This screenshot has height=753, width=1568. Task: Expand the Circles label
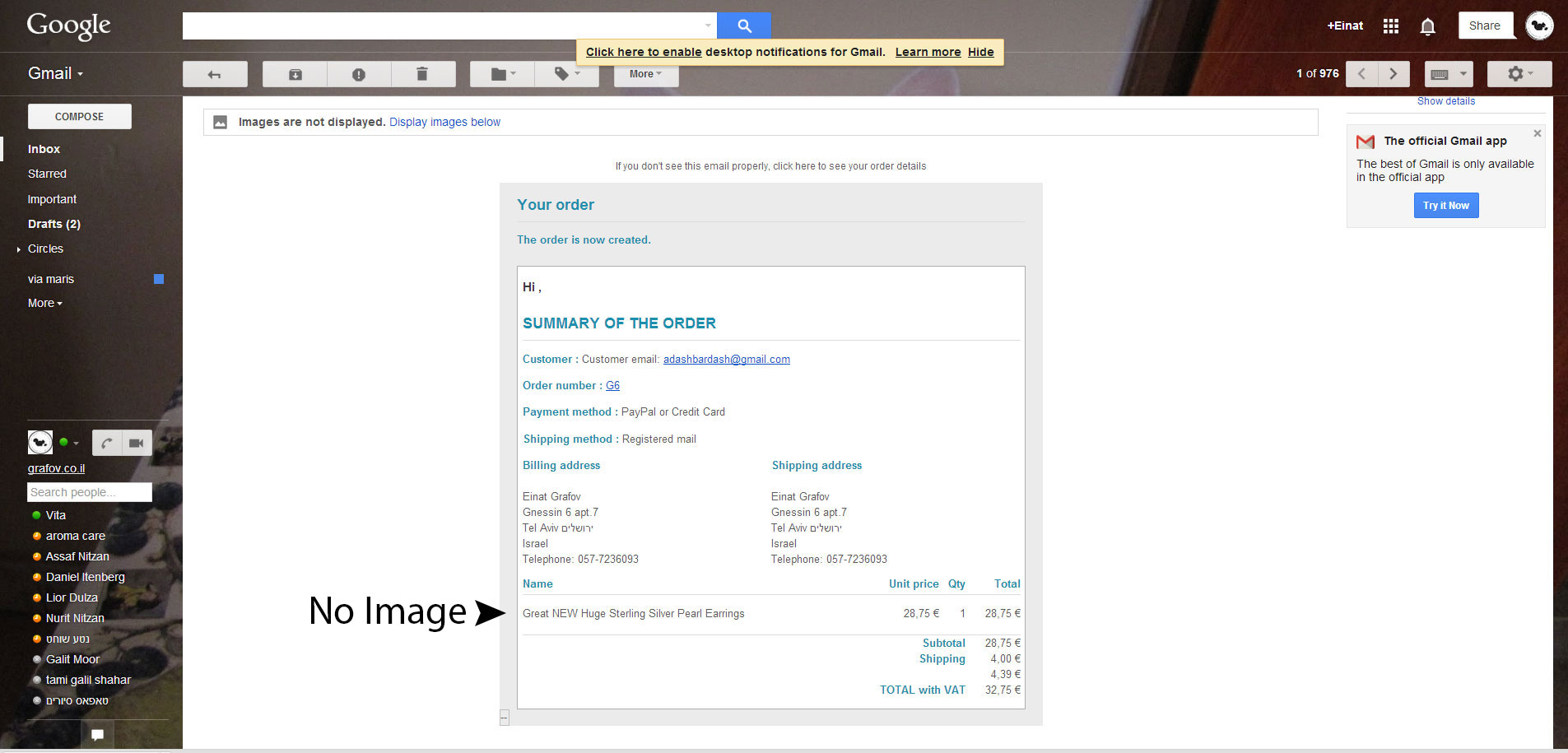click(x=19, y=249)
